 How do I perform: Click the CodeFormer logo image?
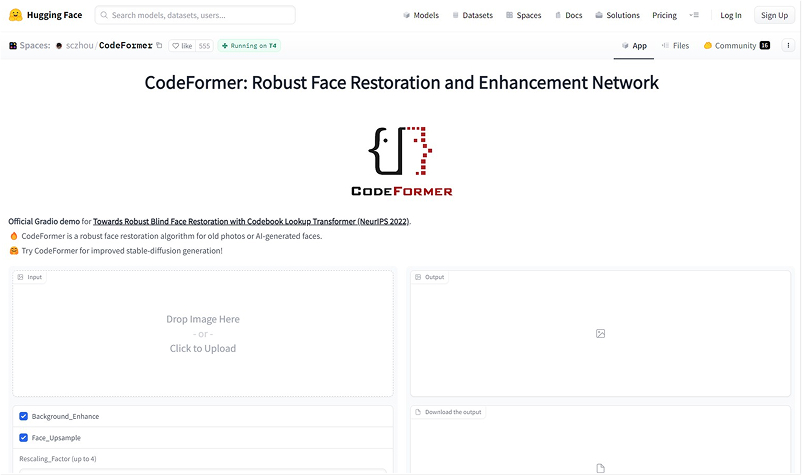point(402,161)
